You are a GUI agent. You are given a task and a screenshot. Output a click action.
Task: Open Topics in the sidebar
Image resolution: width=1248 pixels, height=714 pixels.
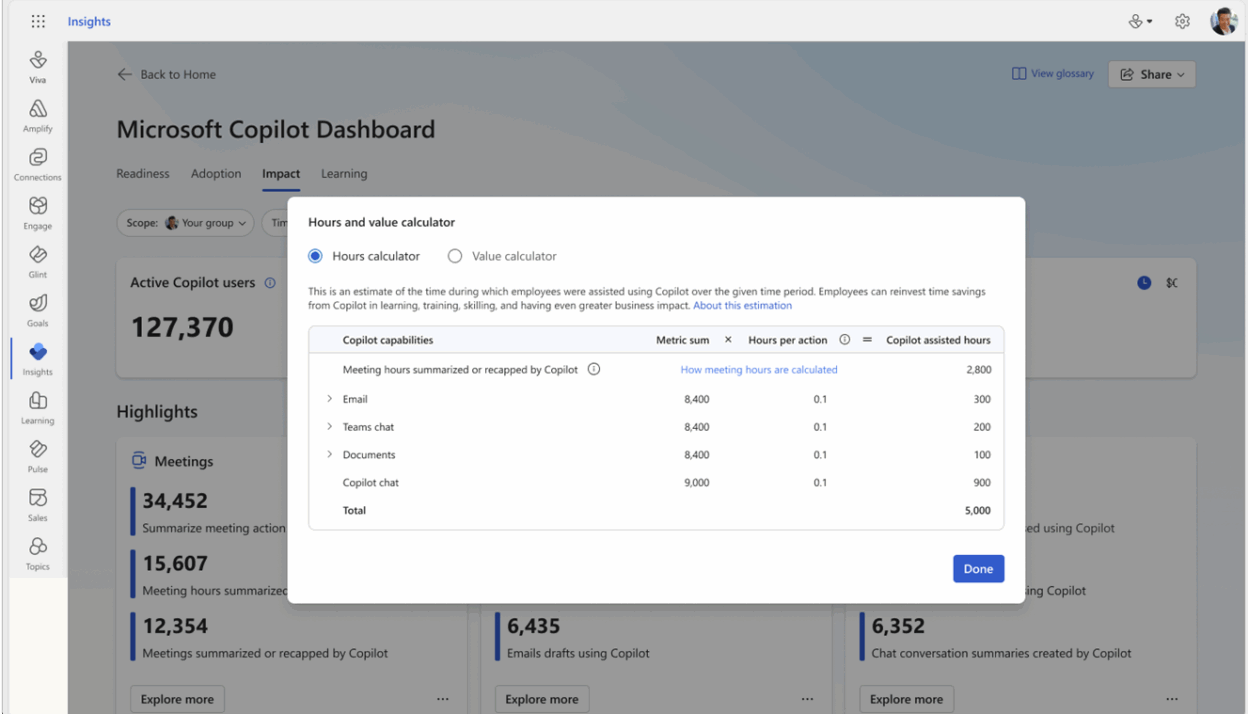tap(38, 554)
